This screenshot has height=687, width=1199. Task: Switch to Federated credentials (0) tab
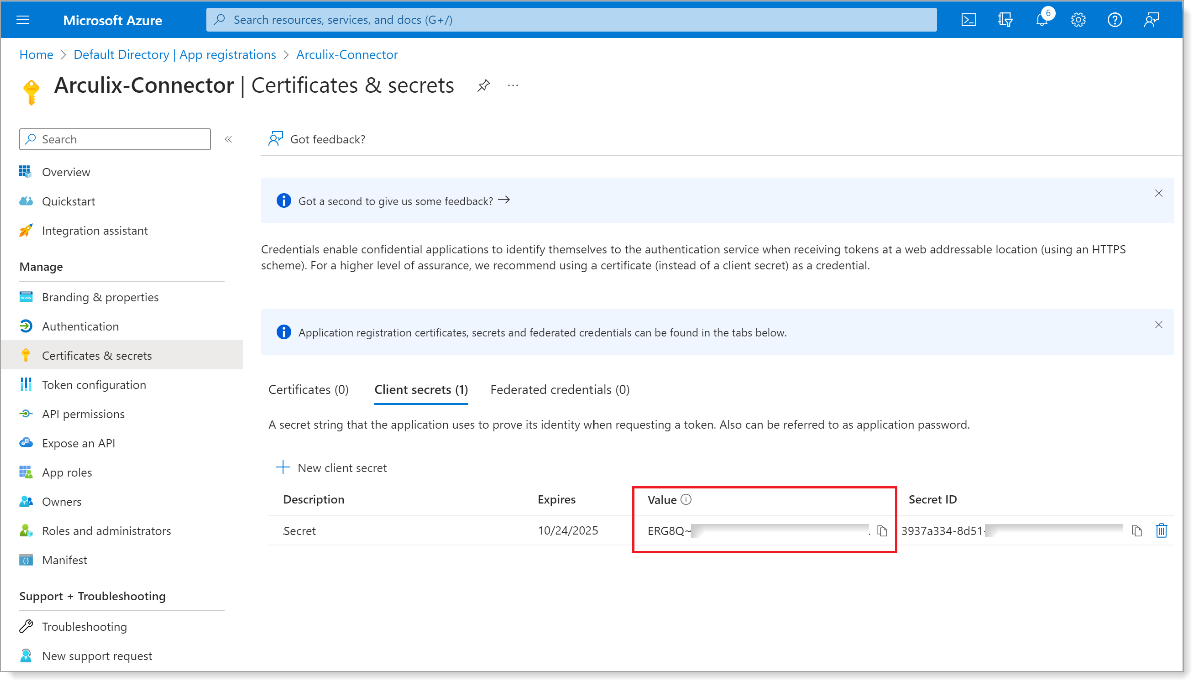click(560, 389)
